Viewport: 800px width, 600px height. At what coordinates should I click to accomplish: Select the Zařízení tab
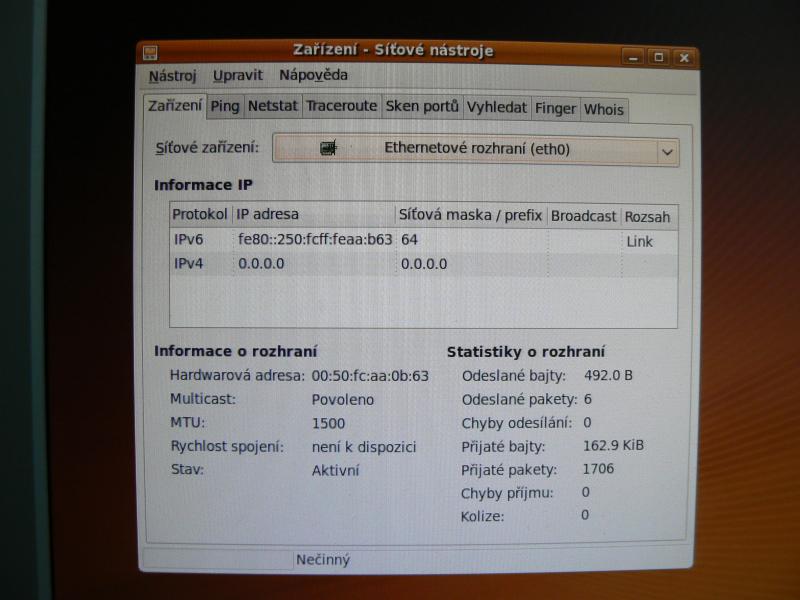click(175, 106)
